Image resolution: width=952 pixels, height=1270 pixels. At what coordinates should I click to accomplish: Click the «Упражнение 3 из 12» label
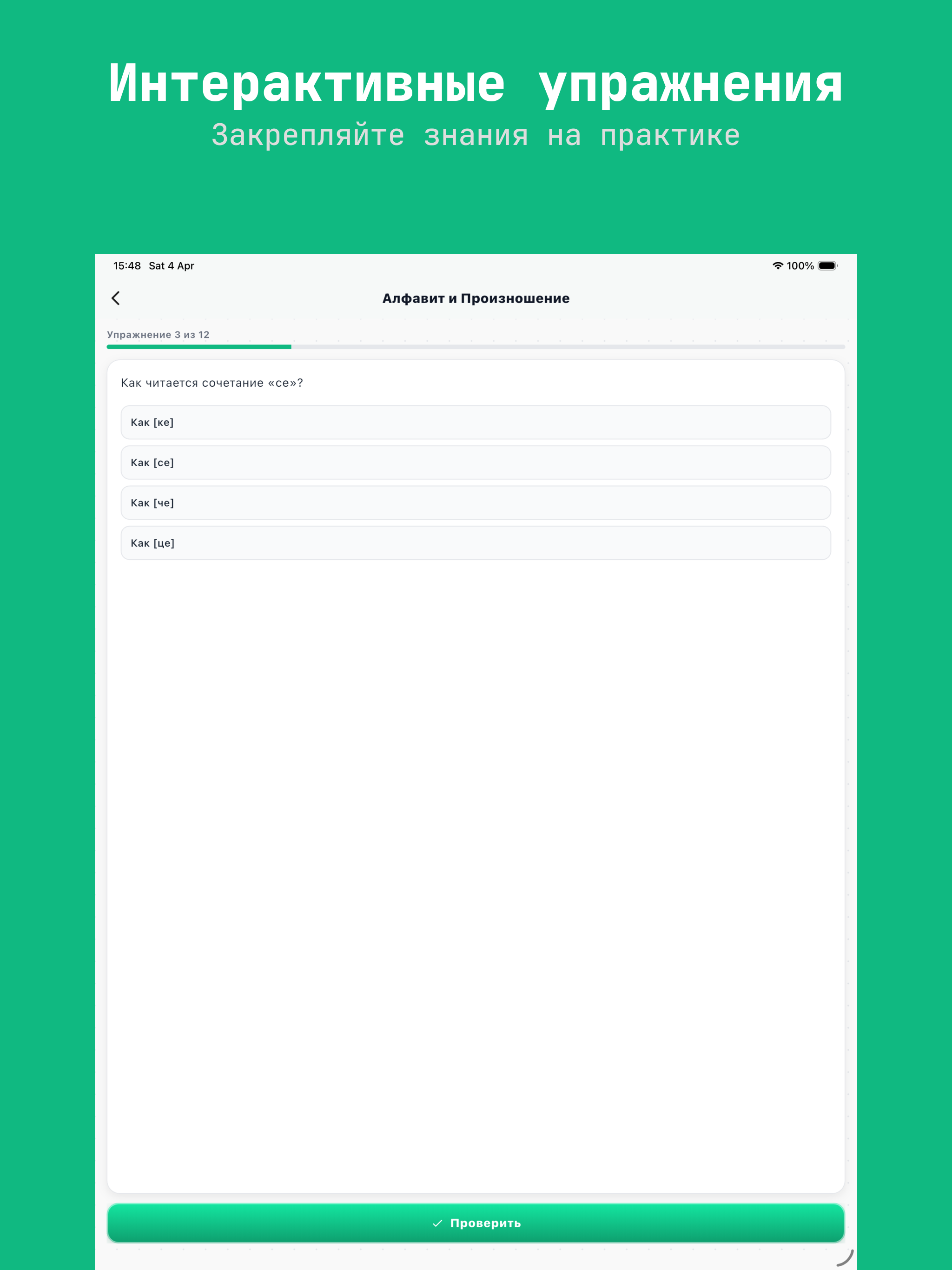click(x=158, y=335)
